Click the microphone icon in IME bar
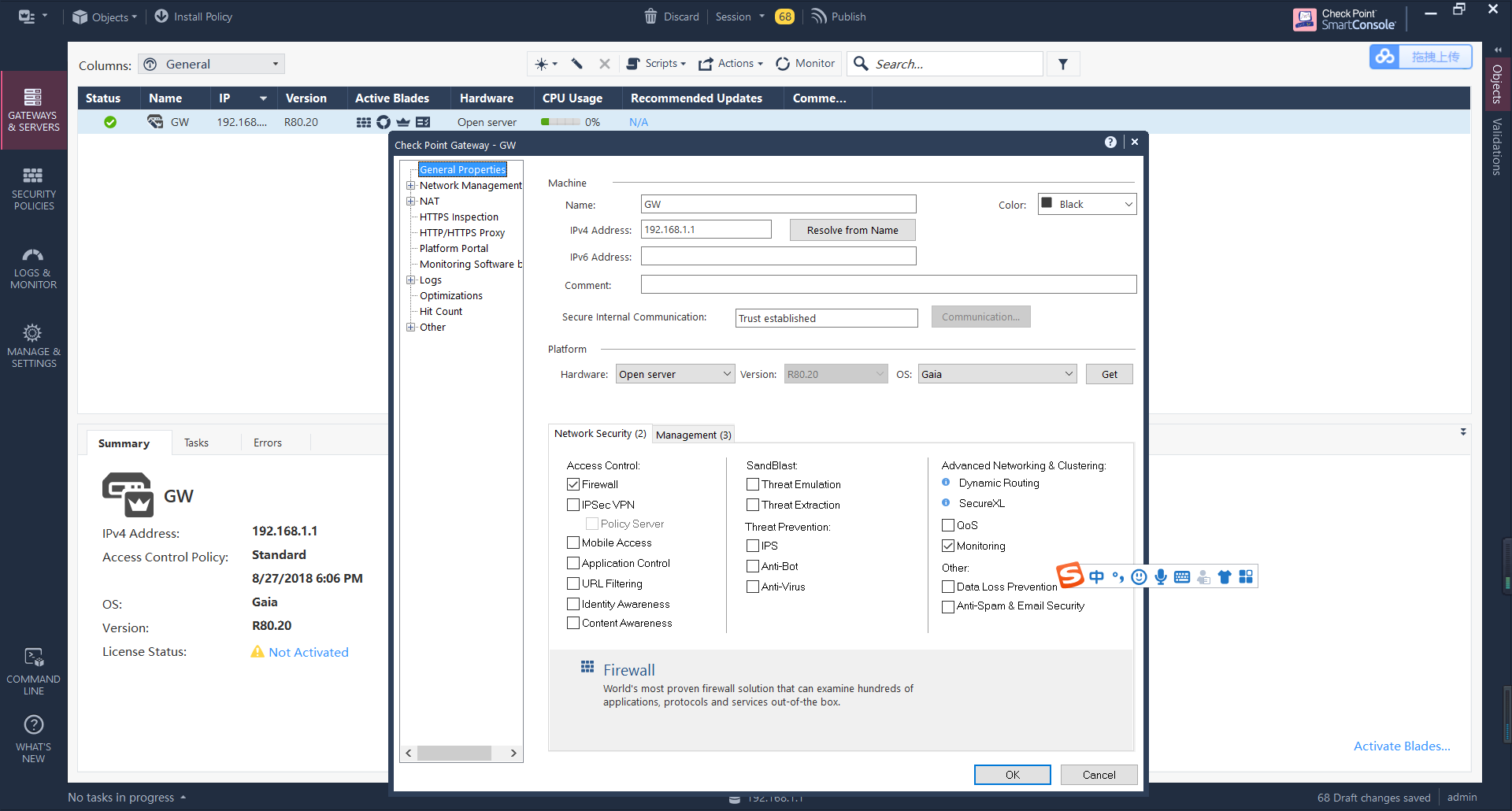Screen dimensions: 1512x811 click(1161, 577)
